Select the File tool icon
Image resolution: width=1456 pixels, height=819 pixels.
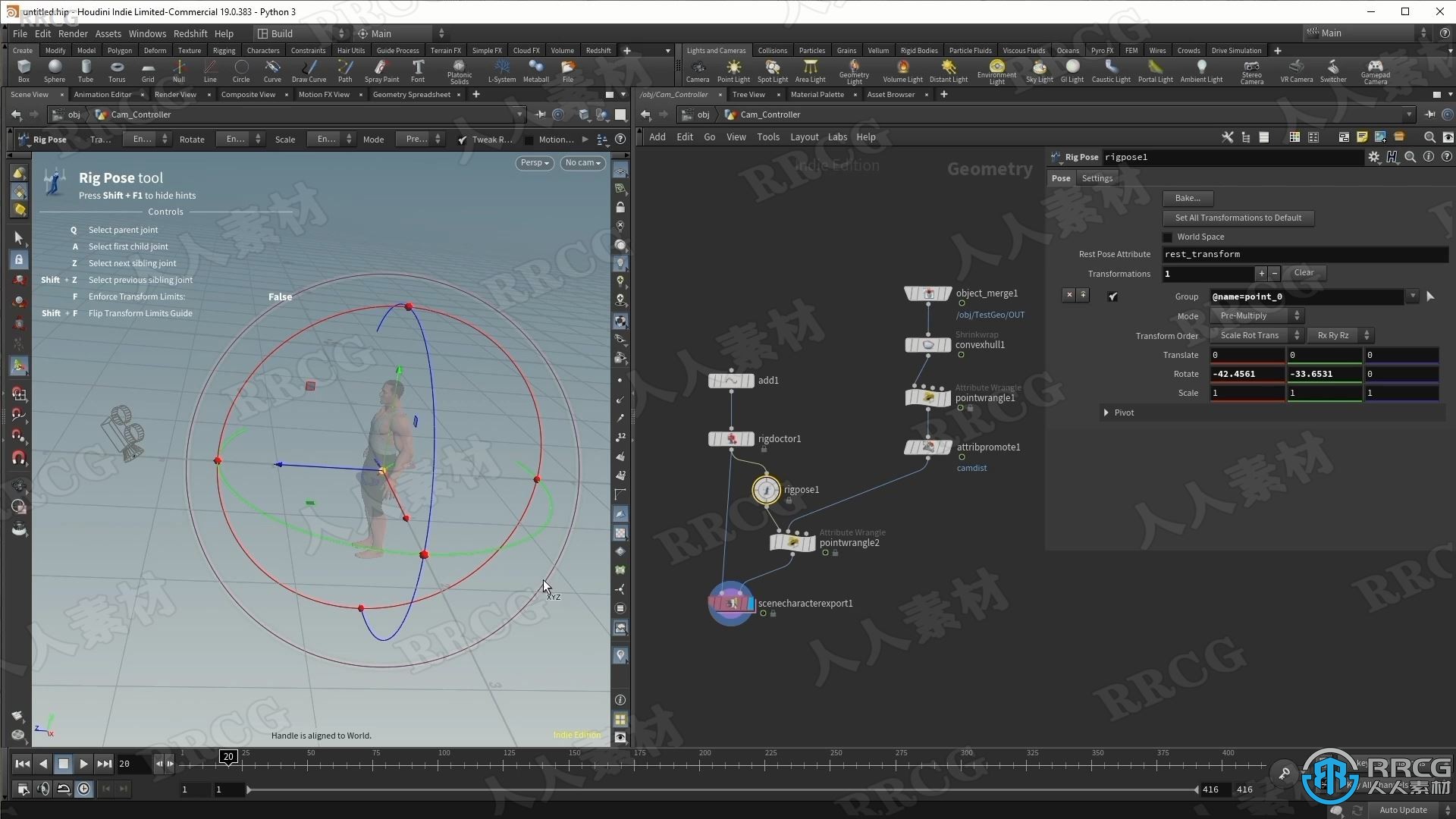(568, 71)
